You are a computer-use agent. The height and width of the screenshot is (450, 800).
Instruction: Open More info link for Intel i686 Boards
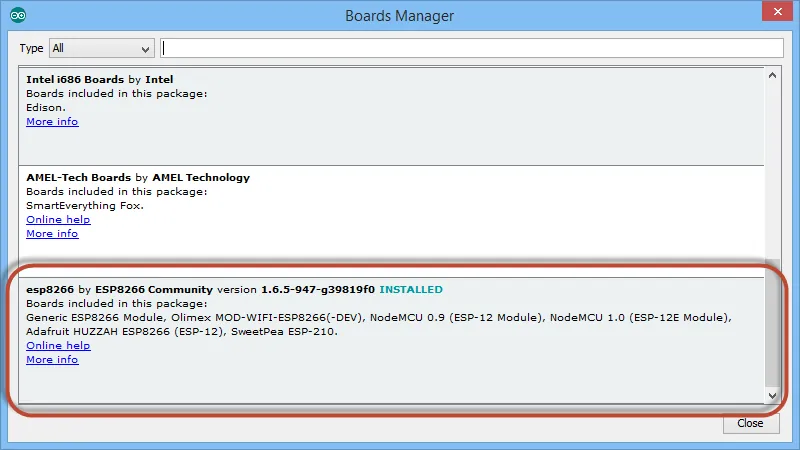tap(52, 121)
